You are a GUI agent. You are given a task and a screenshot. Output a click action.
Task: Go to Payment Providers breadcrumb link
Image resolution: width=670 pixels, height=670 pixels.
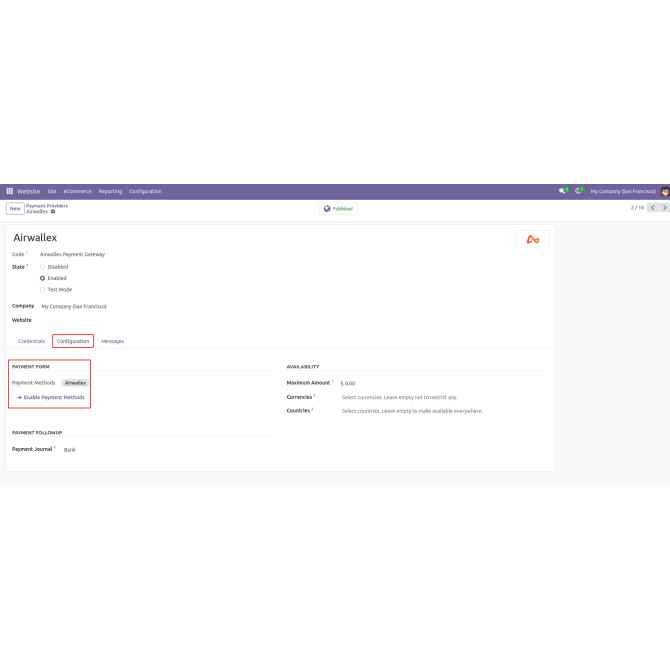(47, 206)
